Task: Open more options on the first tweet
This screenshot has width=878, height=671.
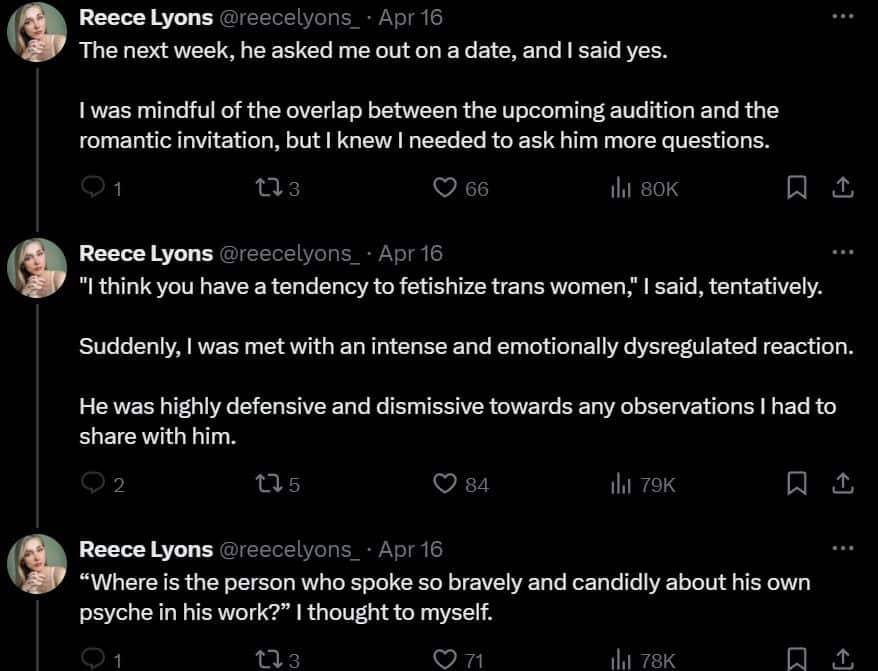Action: pyautogui.click(x=843, y=16)
